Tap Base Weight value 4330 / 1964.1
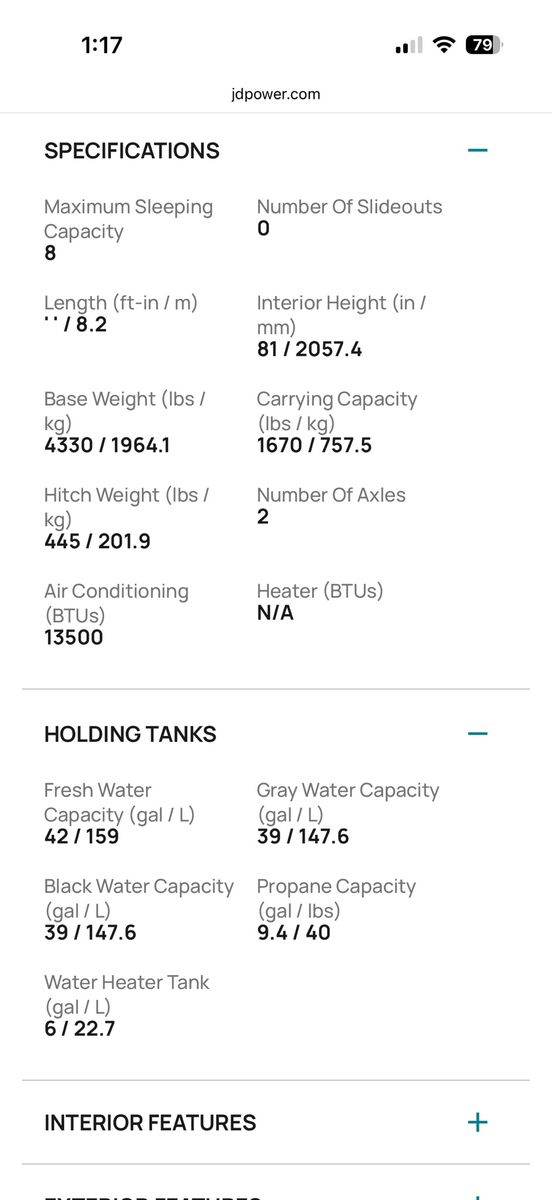This screenshot has width=552, height=1200. tap(107, 445)
